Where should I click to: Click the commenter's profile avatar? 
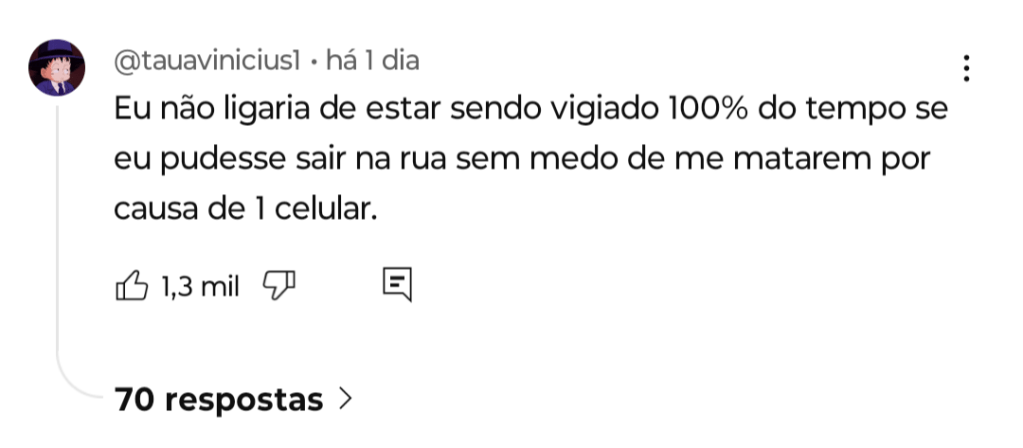coord(56,68)
